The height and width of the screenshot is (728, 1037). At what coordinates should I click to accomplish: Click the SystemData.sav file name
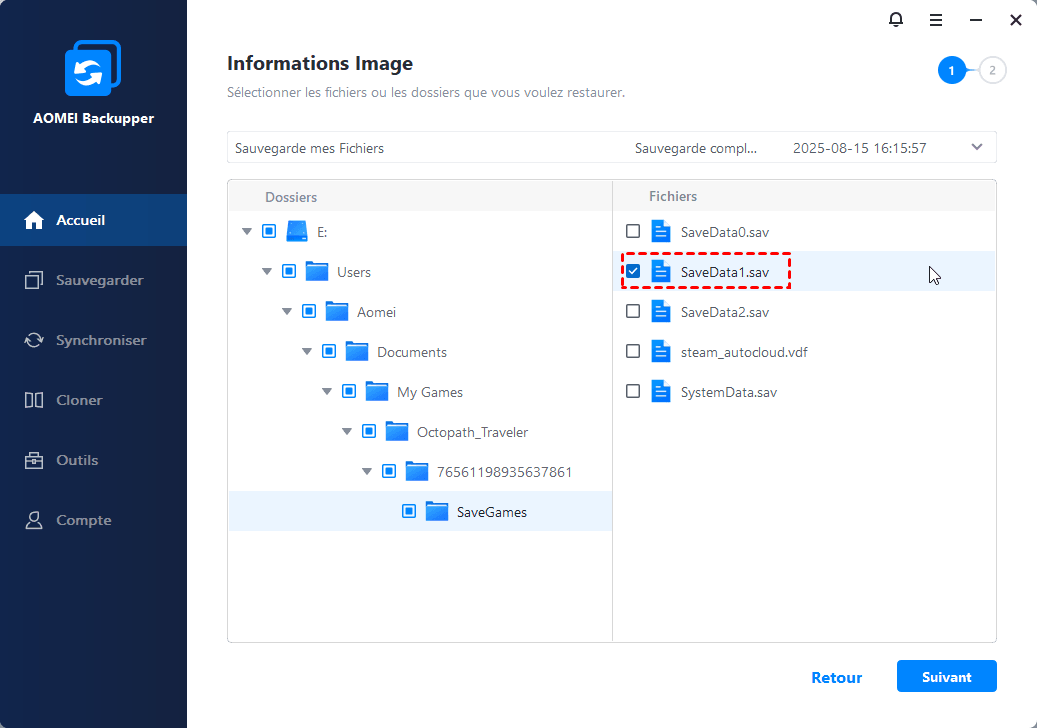click(x=729, y=392)
